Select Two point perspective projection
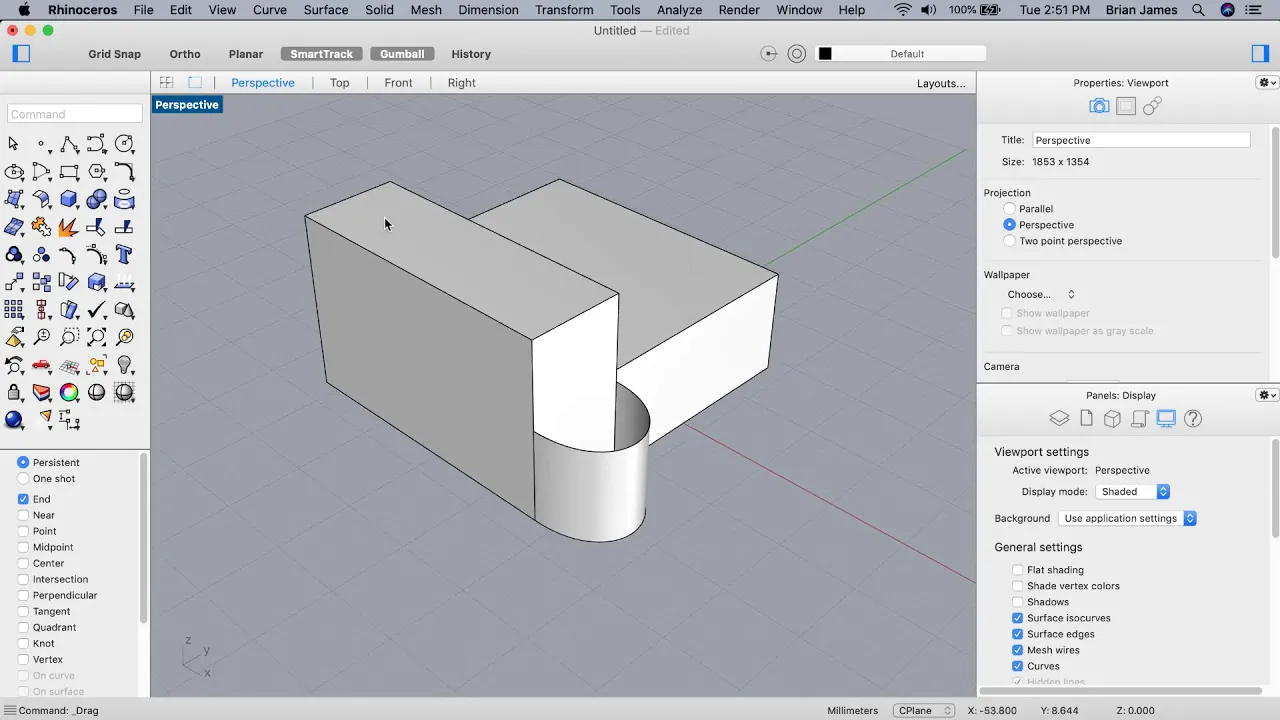1280x720 pixels. click(1009, 241)
